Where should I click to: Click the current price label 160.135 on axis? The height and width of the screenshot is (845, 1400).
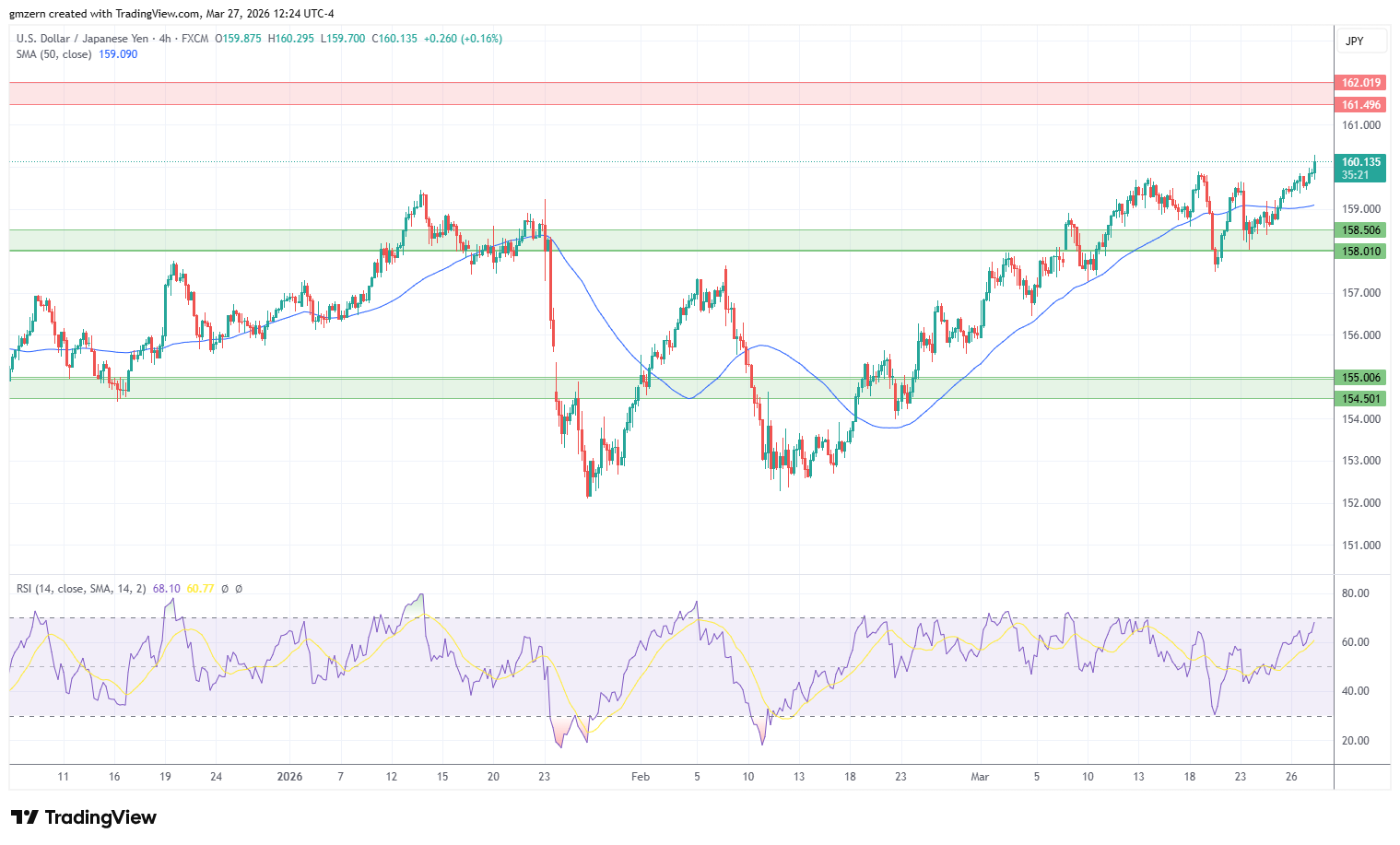coord(1360,162)
